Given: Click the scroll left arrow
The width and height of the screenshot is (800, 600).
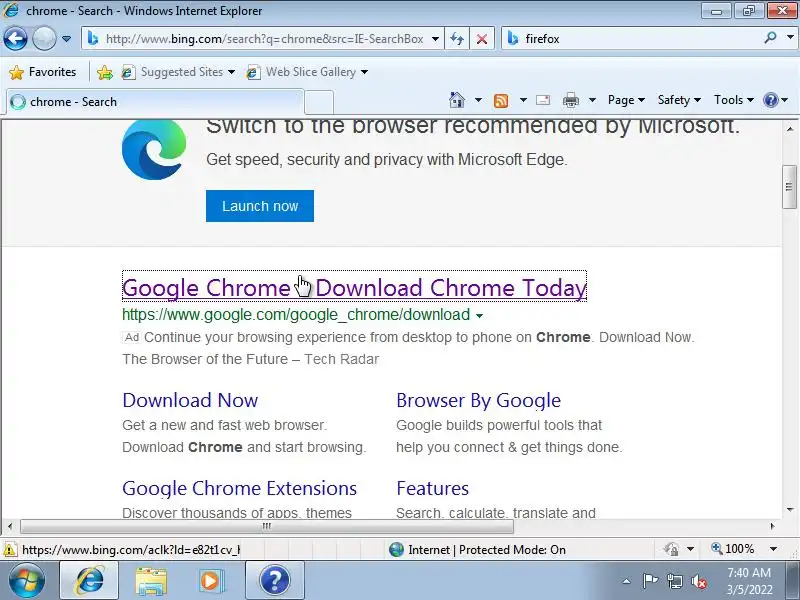Looking at the screenshot, I should click(10, 526).
